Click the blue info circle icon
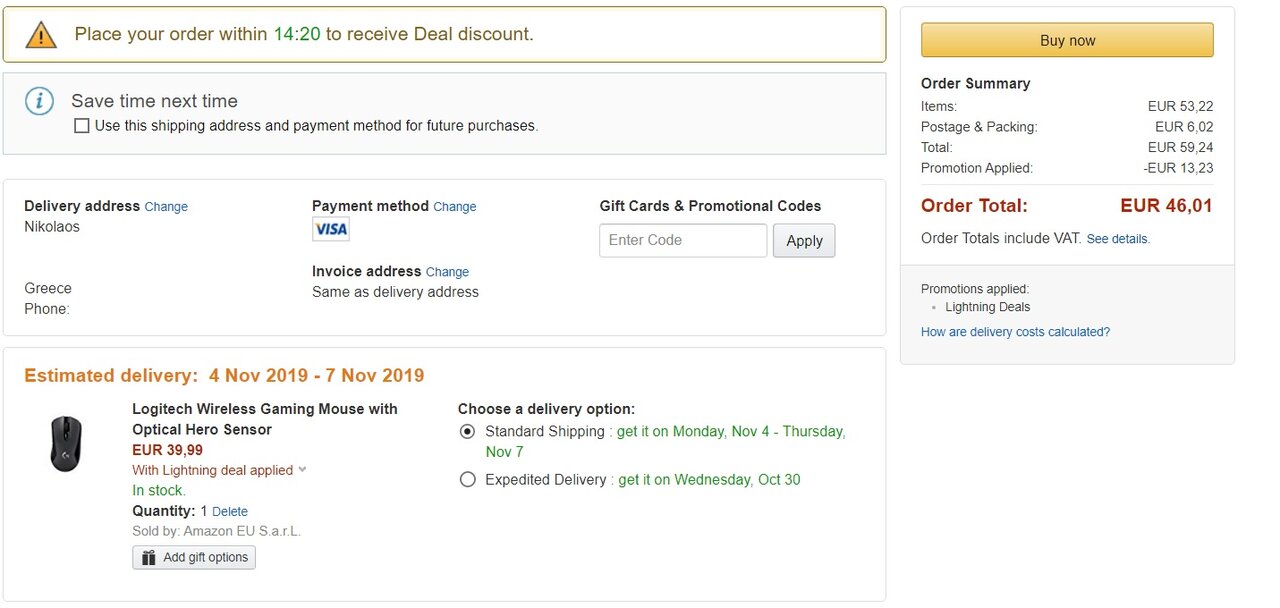The width and height of the screenshot is (1280, 608). (x=39, y=101)
